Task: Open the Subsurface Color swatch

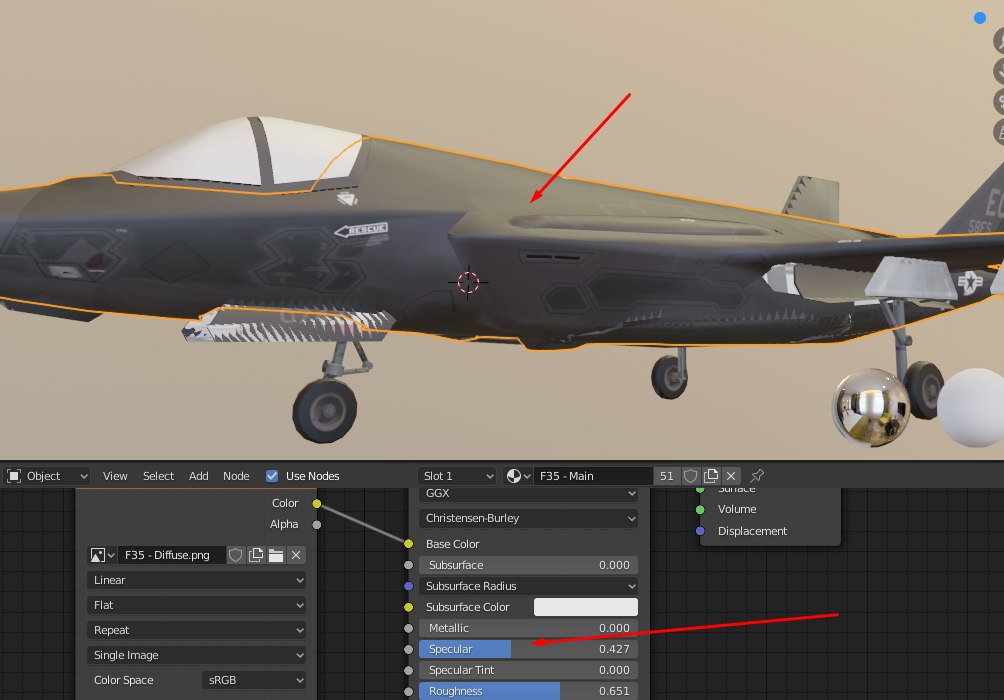Action: [586, 607]
